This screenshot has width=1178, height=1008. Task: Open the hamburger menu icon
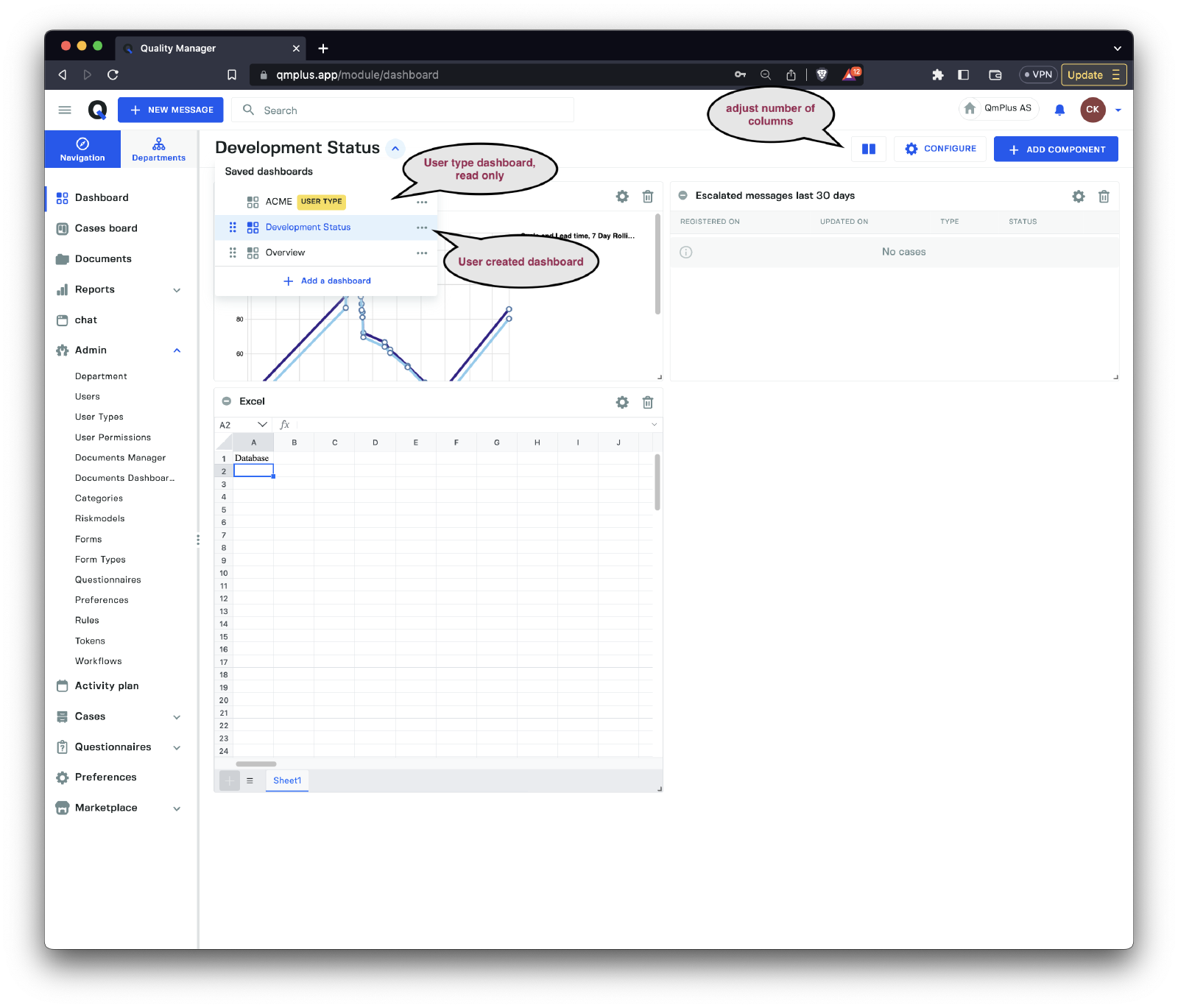point(65,110)
